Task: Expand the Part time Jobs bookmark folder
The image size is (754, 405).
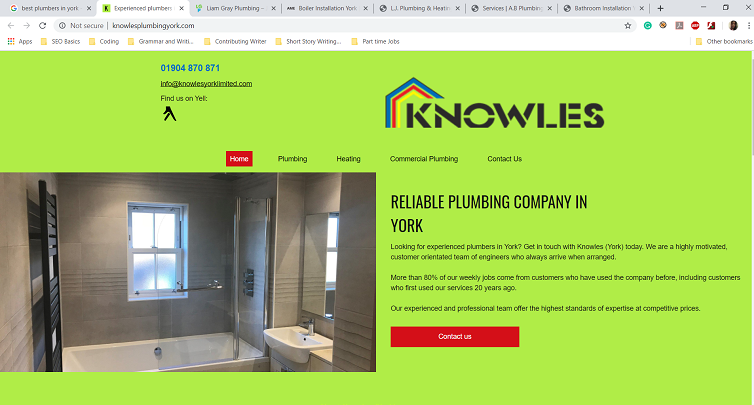Action: (x=376, y=41)
